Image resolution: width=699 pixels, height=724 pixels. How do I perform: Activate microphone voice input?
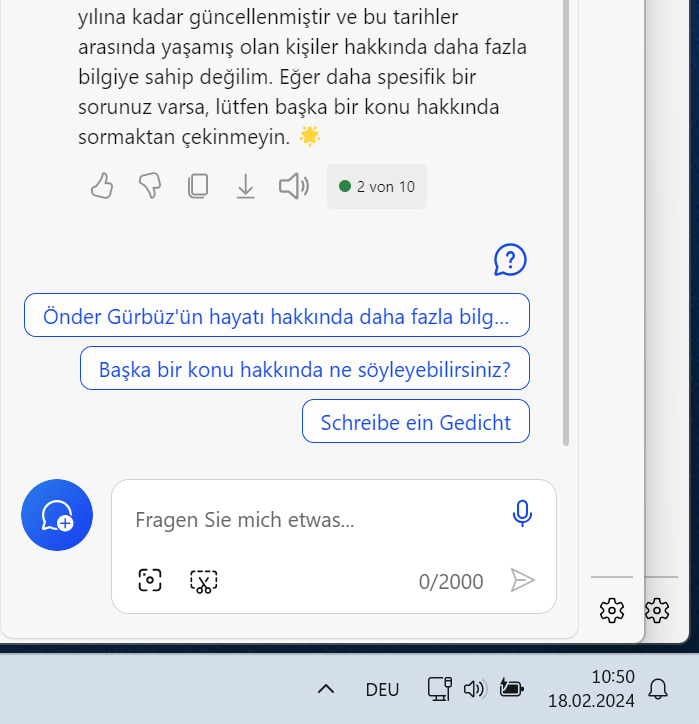[522, 513]
